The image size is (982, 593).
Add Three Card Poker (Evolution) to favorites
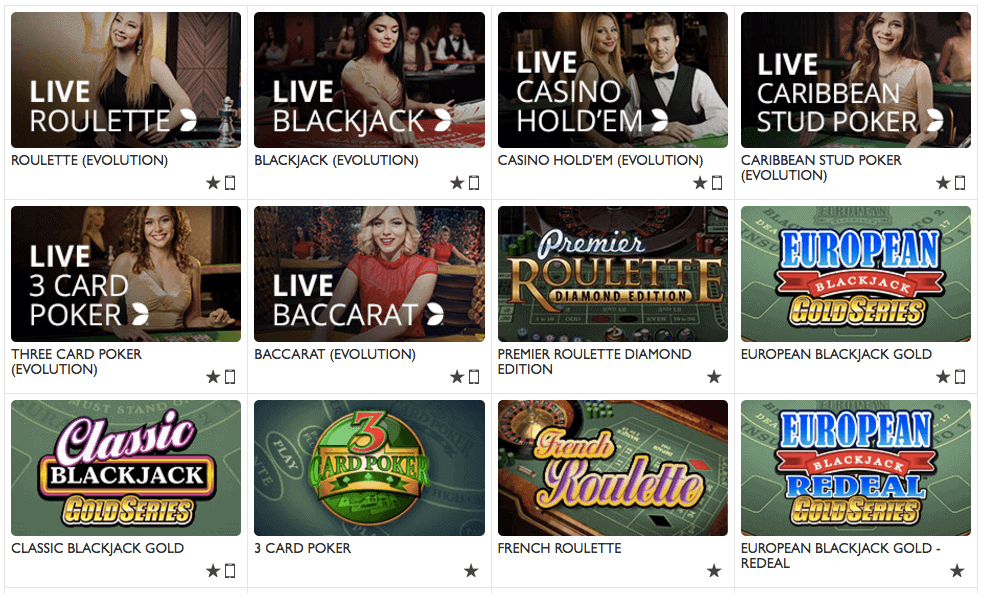(213, 377)
